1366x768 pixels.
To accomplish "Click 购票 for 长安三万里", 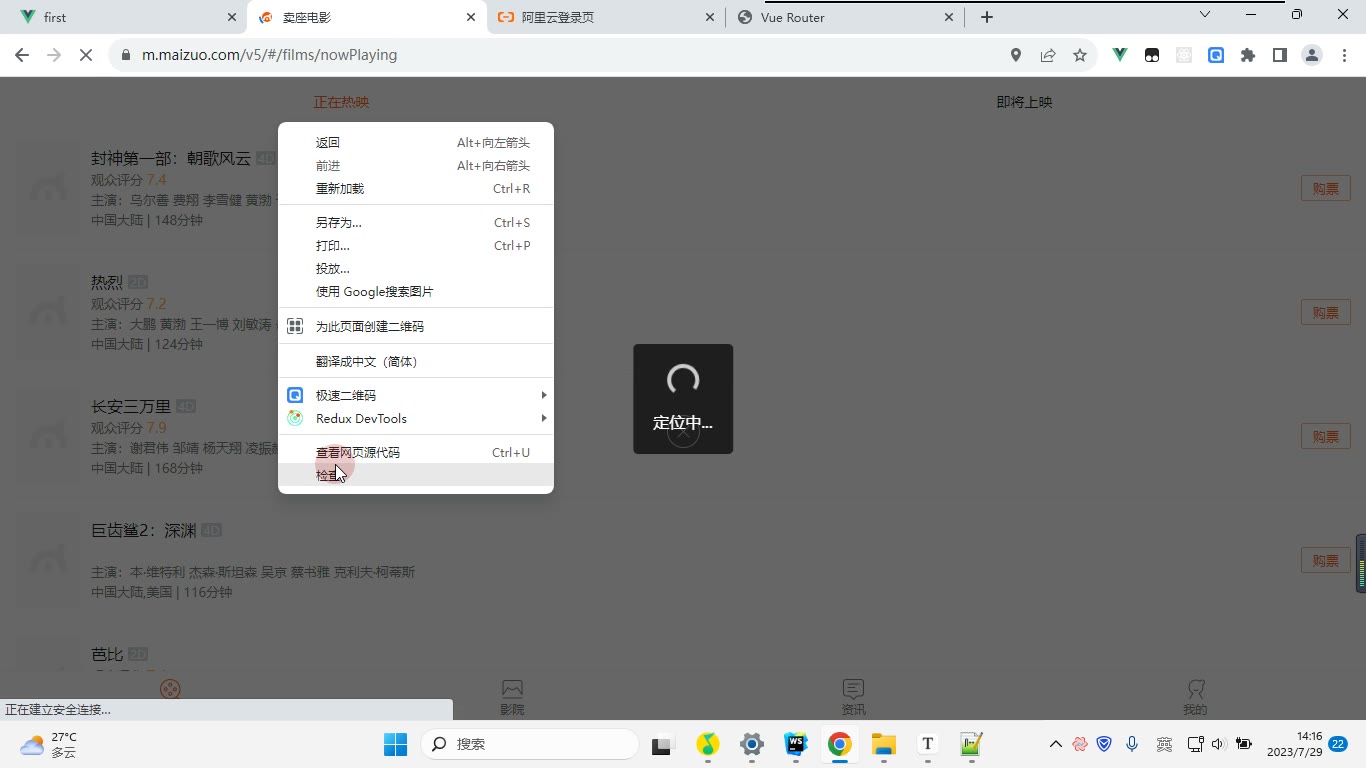I will 1326,436.
